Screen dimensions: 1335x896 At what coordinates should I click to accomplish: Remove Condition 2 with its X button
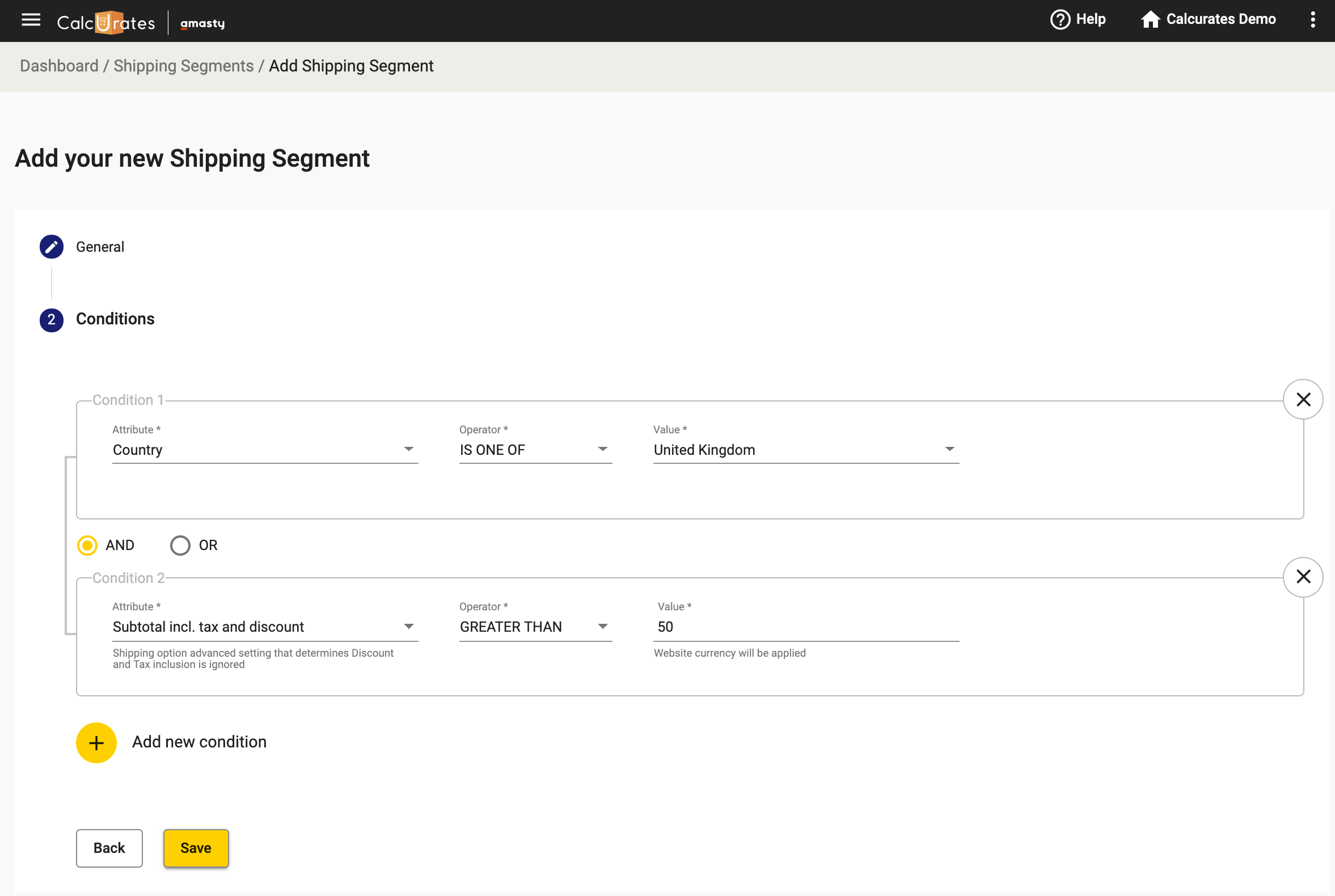point(1303,577)
